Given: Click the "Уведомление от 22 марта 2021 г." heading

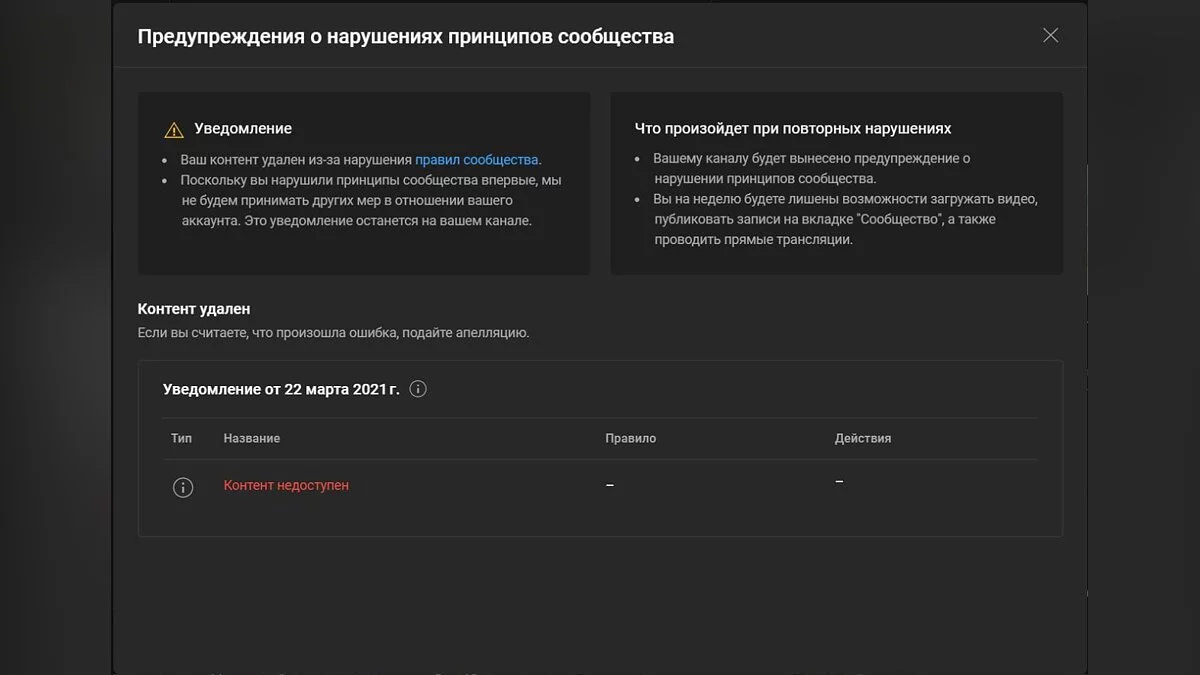Looking at the screenshot, I should [281, 389].
